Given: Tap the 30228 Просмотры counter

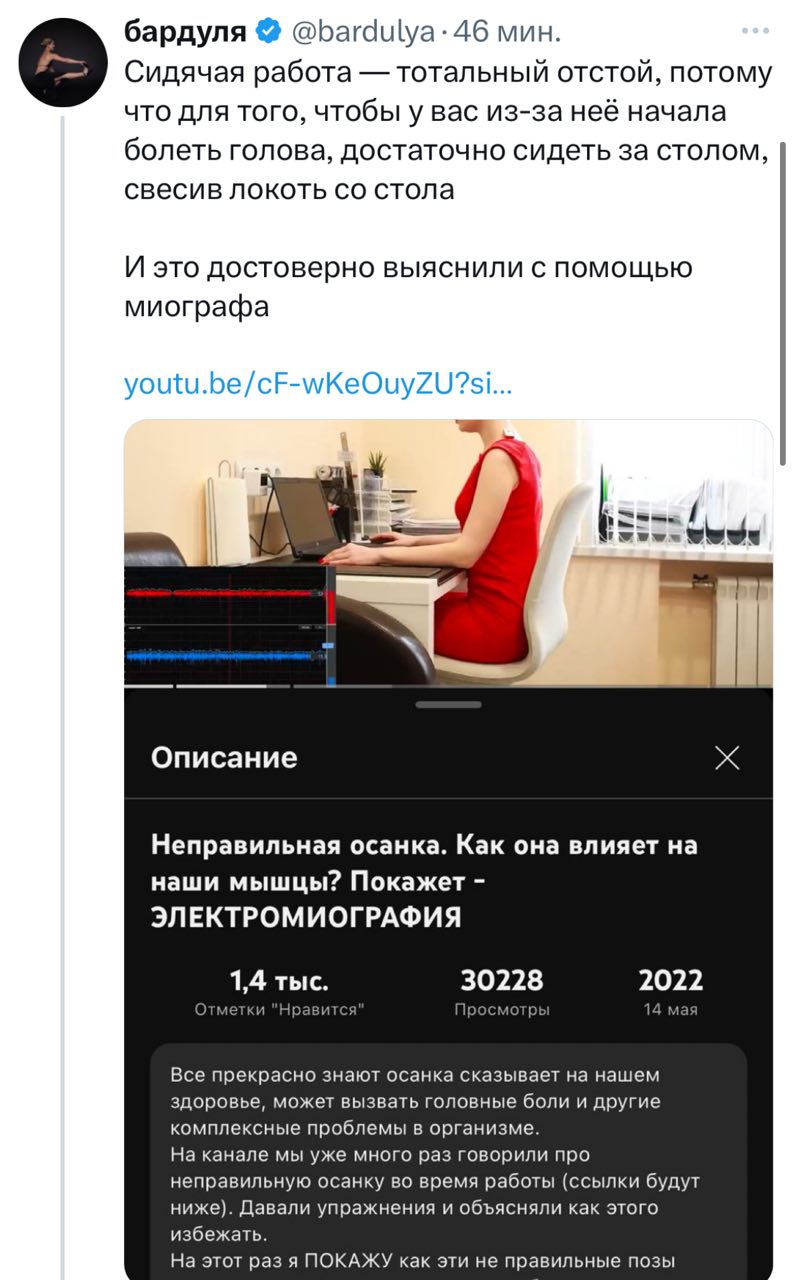Looking at the screenshot, I should [x=502, y=993].
